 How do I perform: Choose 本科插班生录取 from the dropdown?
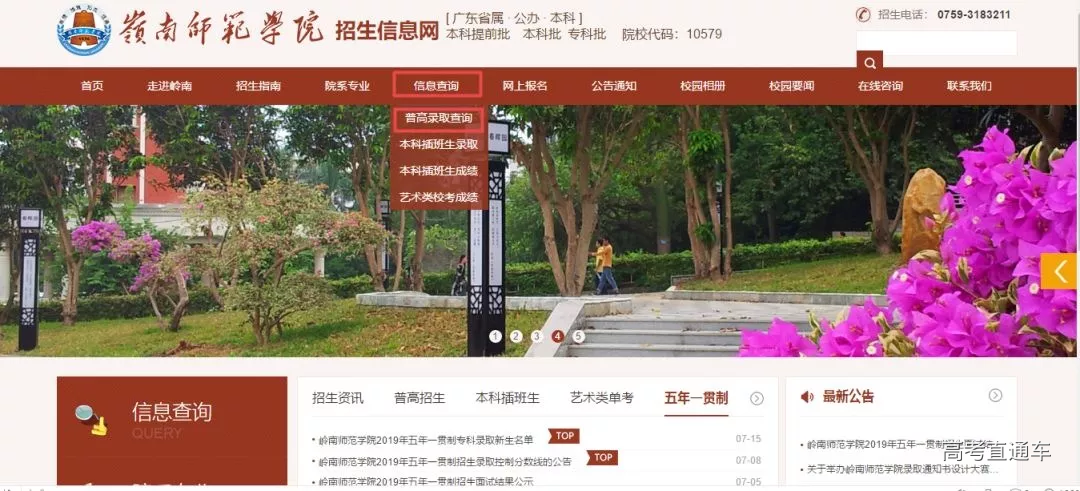tap(439, 145)
